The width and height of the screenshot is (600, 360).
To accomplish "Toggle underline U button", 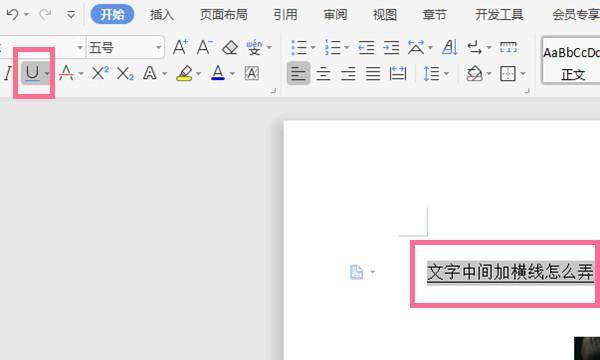I will click(x=32, y=73).
